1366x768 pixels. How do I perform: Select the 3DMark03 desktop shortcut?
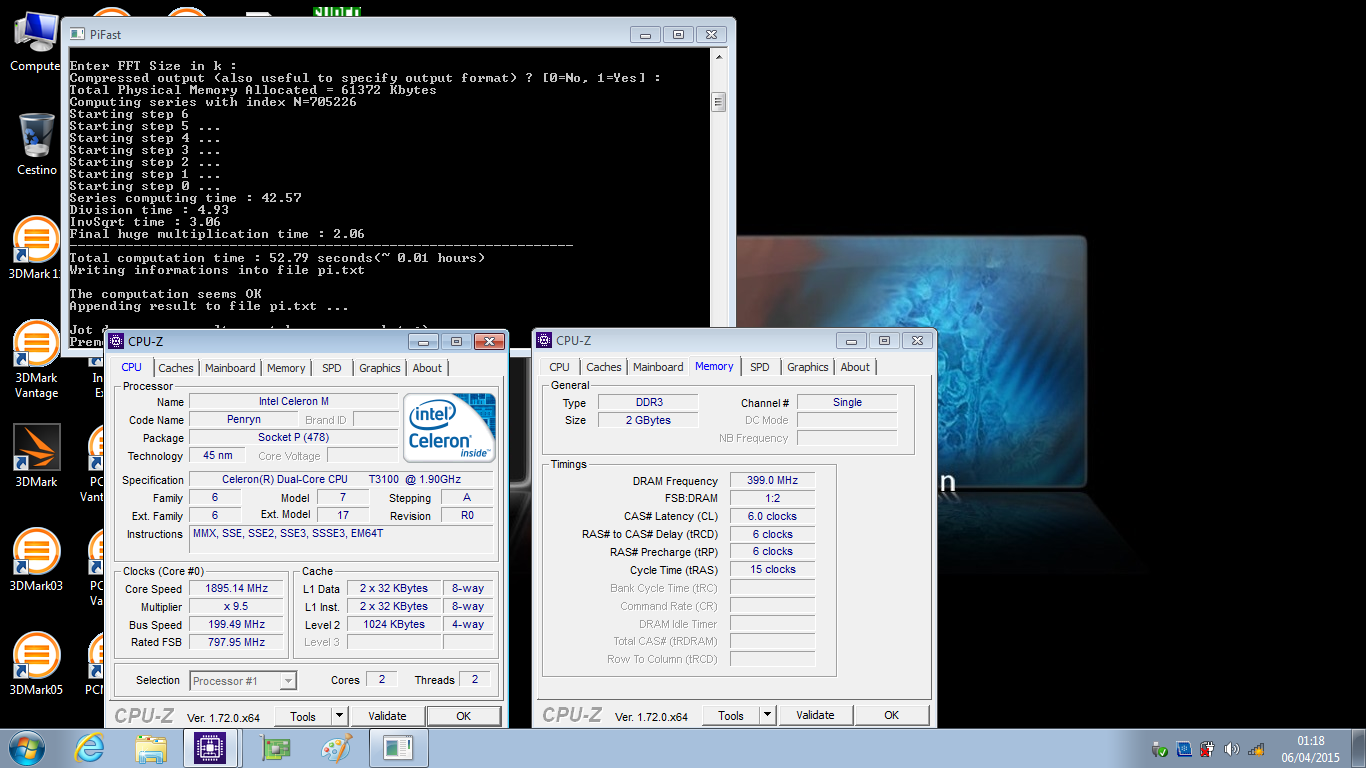point(36,560)
